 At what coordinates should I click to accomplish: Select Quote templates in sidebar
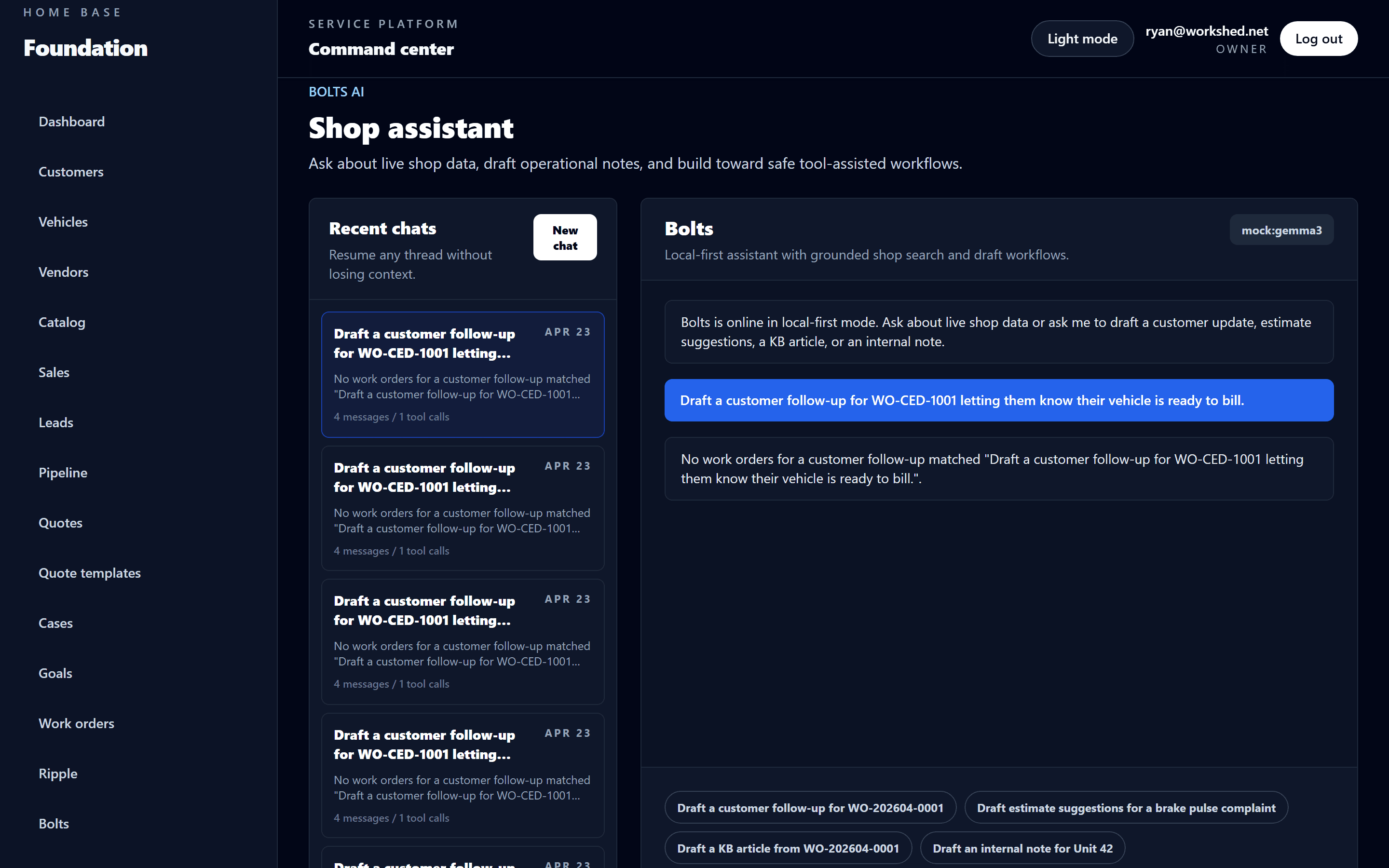(x=90, y=573)
